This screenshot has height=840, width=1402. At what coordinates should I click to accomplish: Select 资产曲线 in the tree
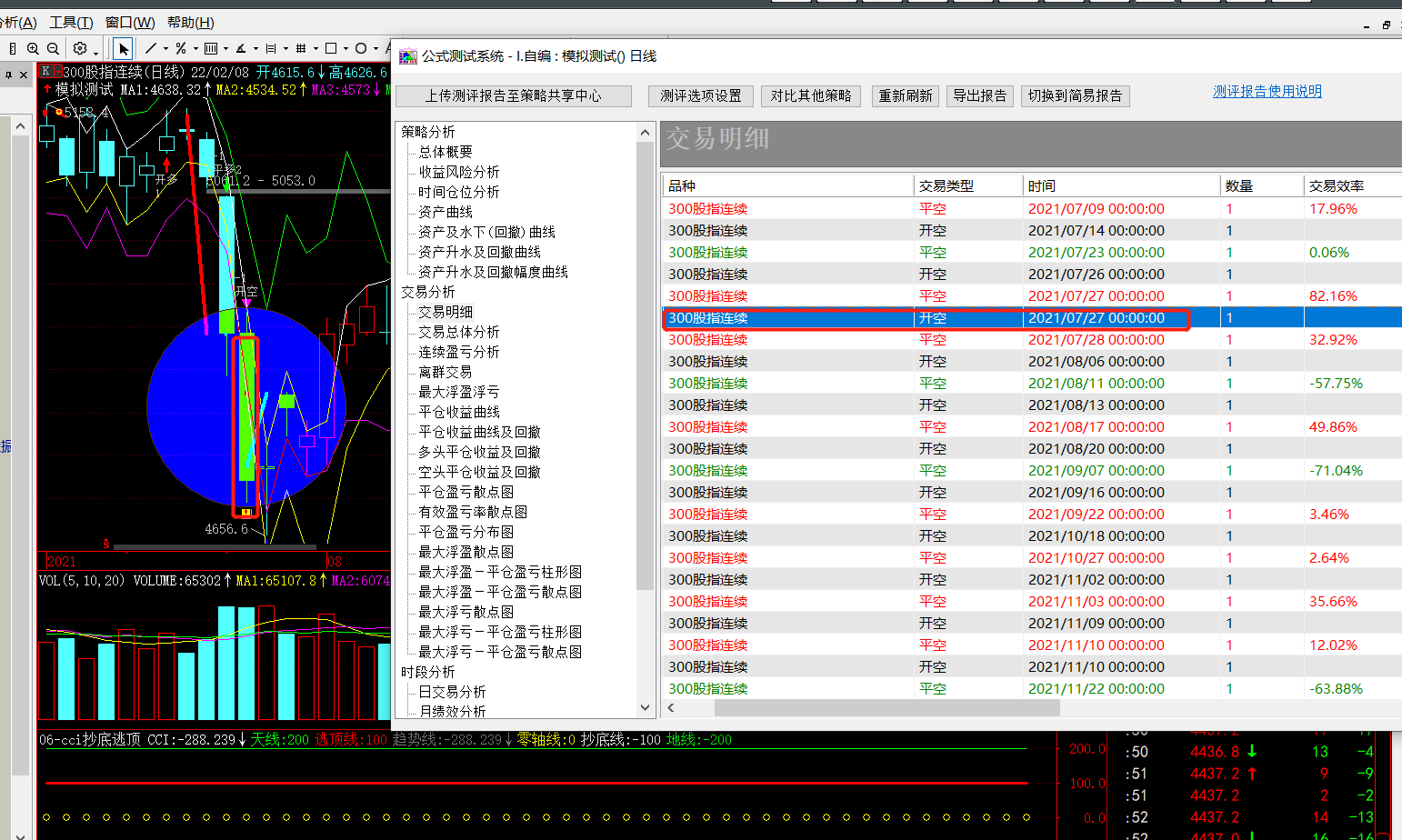[x=446, y=212]
